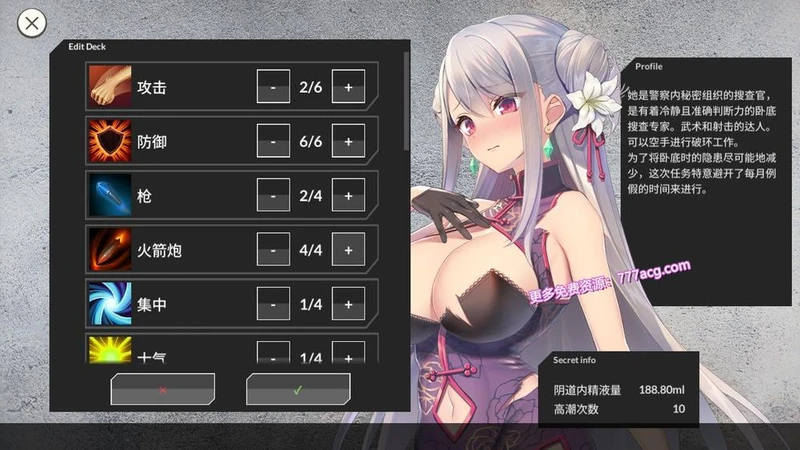Click the 4/4 count for 火箭炮
The height and width of the screenshot is (450, 800).
(311, 250)
